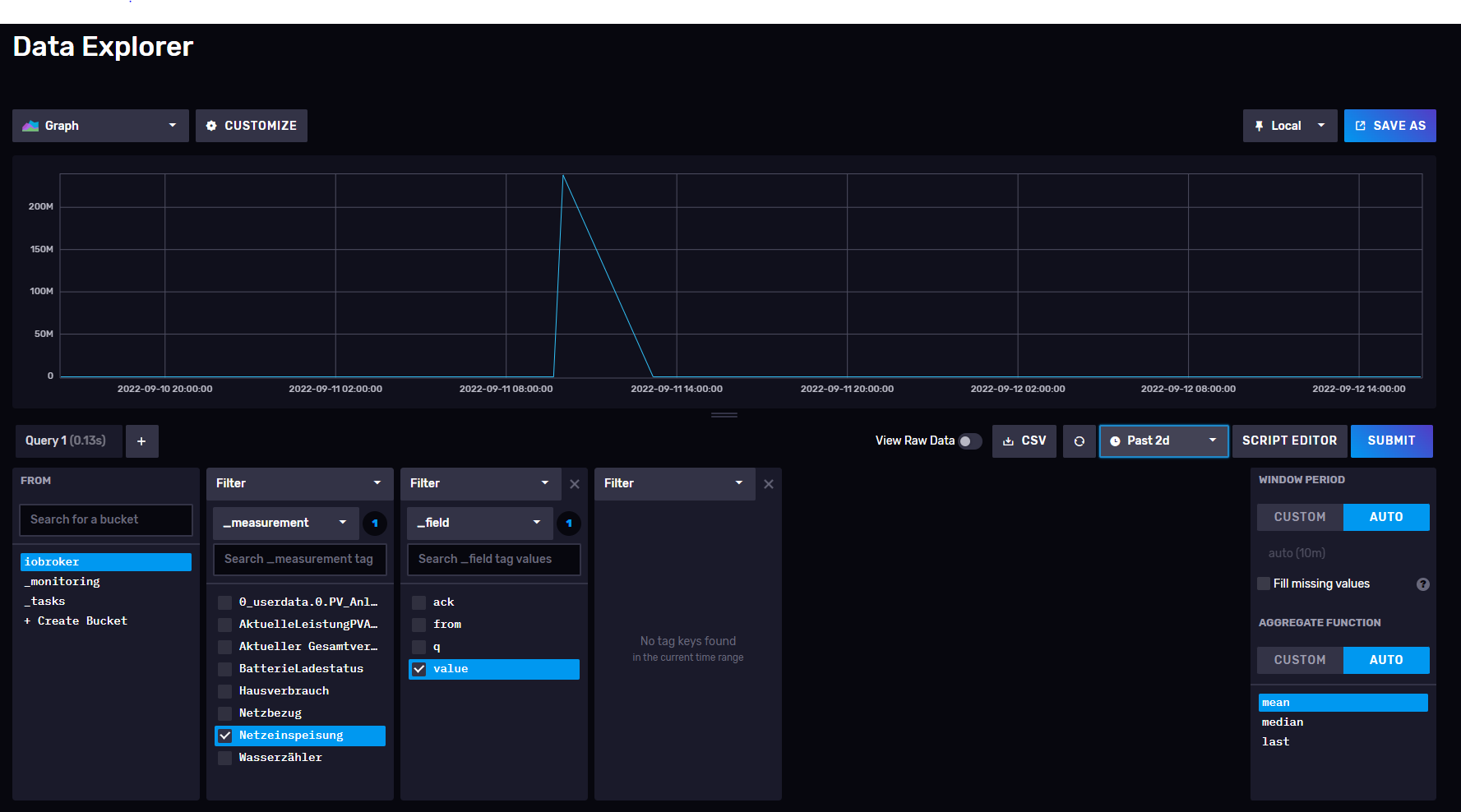Screen dimensions: 1461x812
Task: Switch Aggregate Function to Custom
Action: (1300, 660)
